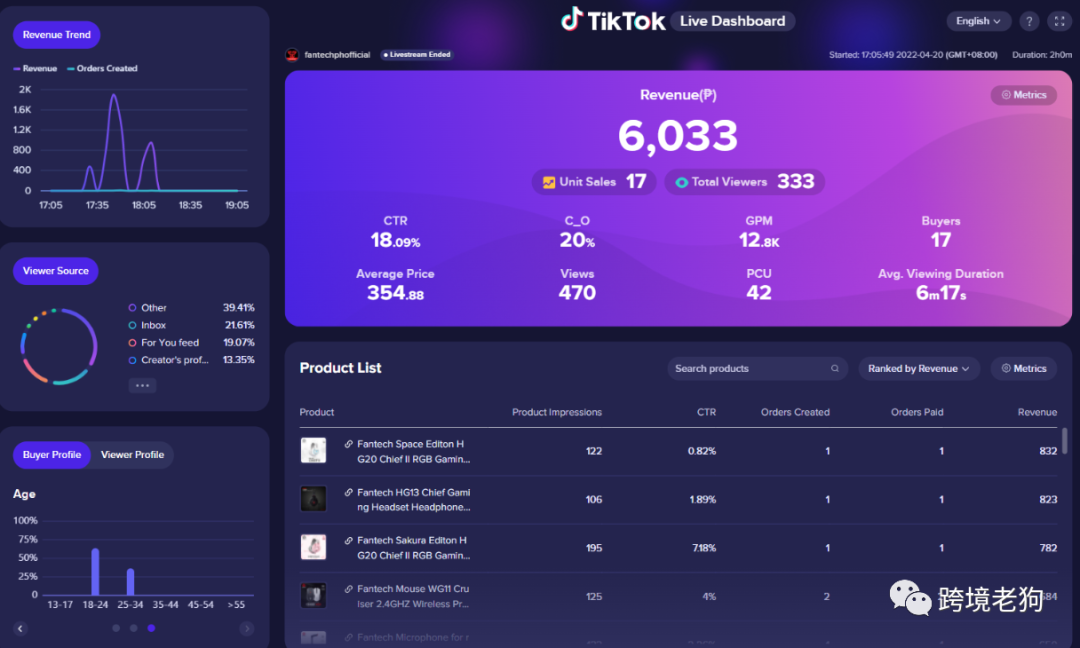The image size is (1080, 648).
Task: Open the English language dropdown
Action: 978,21
